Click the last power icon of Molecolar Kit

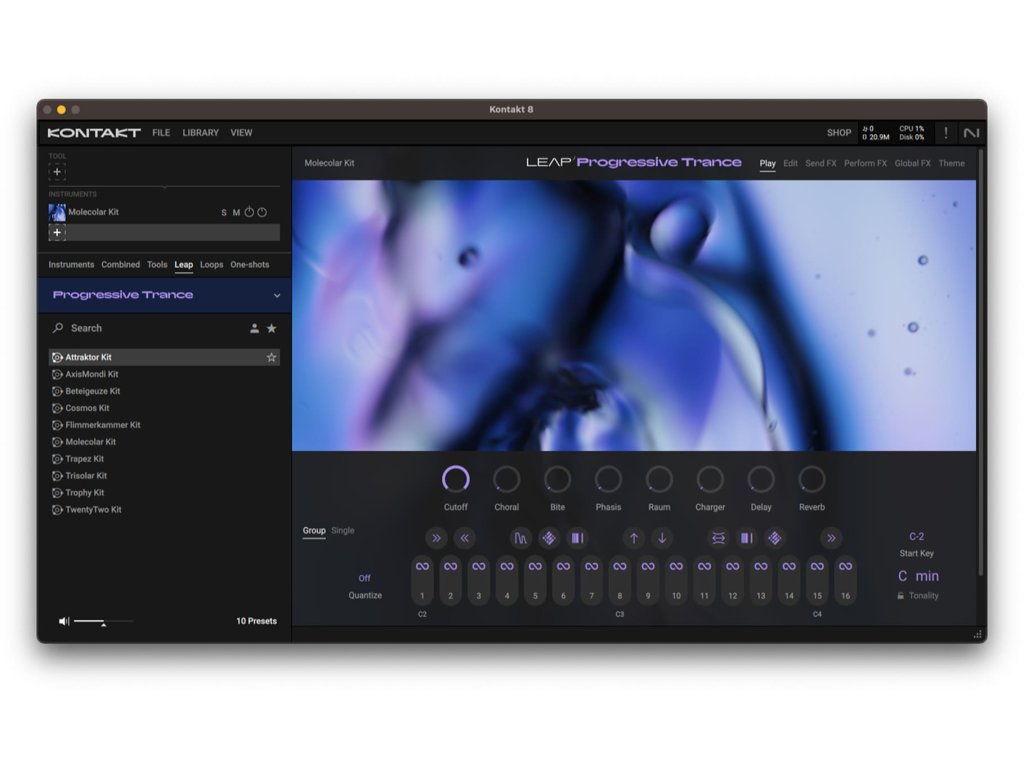point(262,212)
